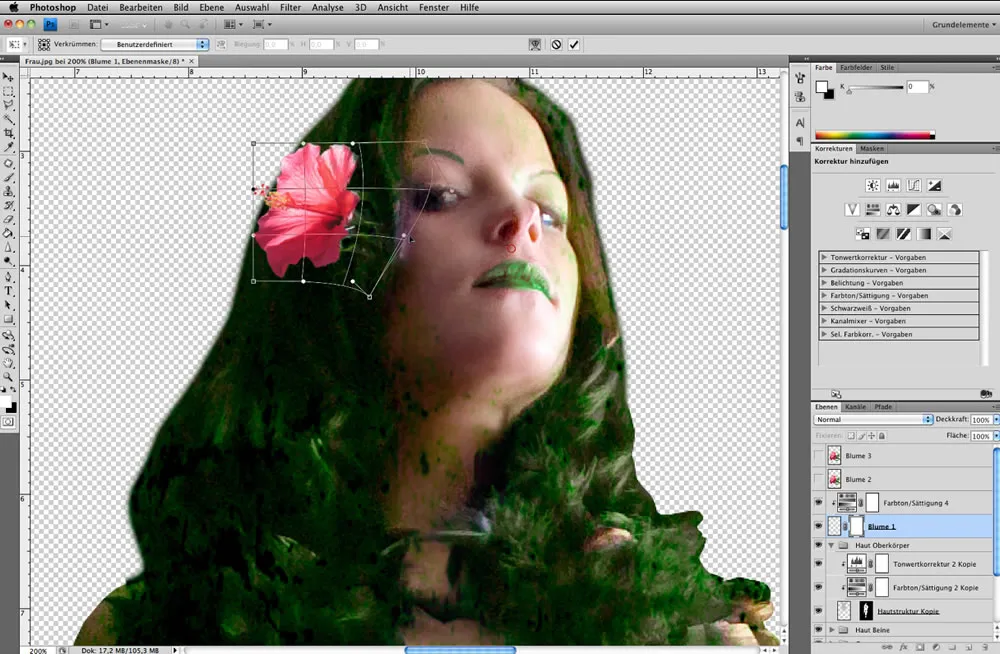
Task: Click the Belichtung adjustment icon in Korrekturen
Action: (934, 185)
